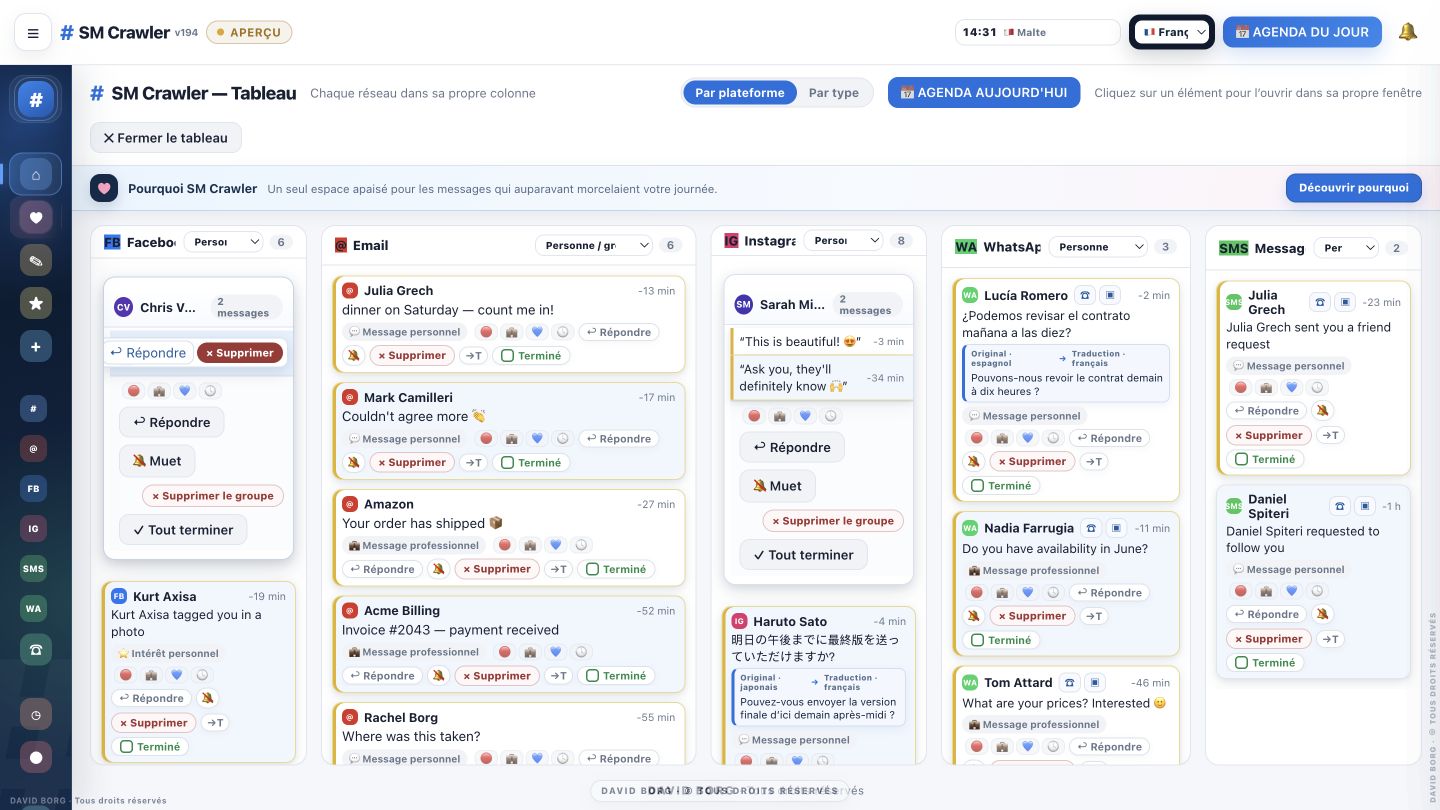Click the phone call icon on Lucía Romero's card
1440x810 pixels.
pyautogui.click(x=1085, y=295)
